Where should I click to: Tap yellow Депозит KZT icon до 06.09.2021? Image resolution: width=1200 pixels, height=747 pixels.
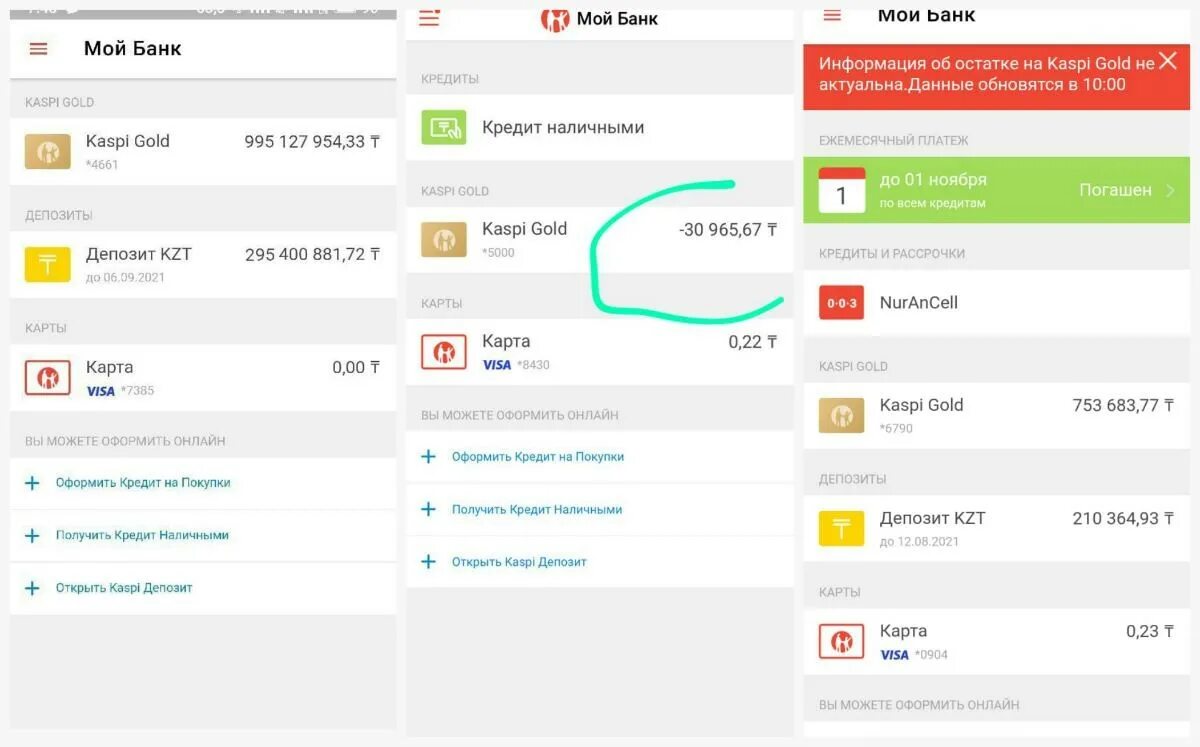point(48,264)
